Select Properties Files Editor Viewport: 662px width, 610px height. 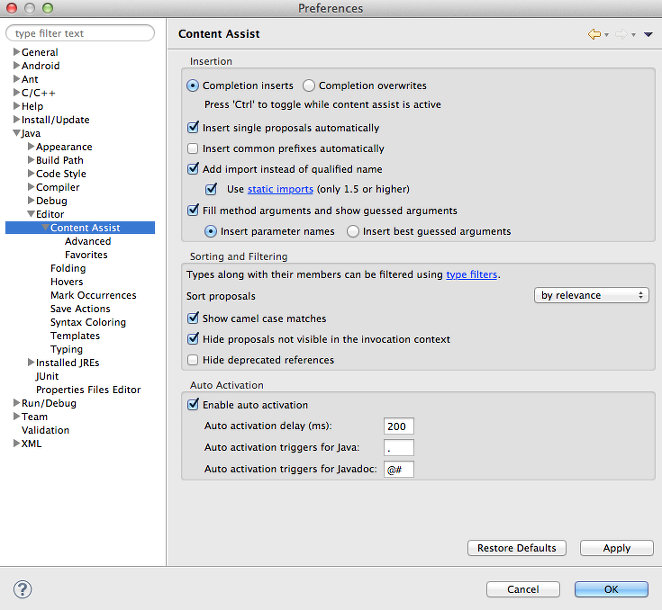tap(88, 390)
